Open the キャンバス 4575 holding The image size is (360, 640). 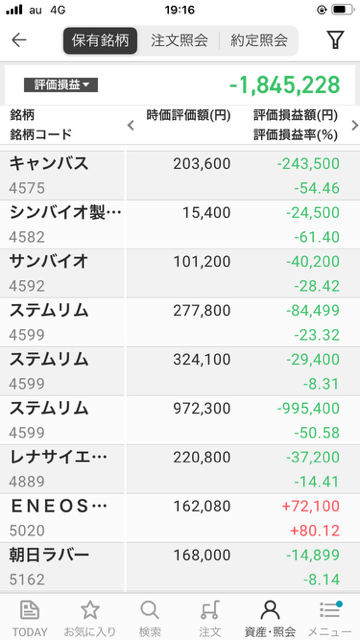click(x=180, y=176)
